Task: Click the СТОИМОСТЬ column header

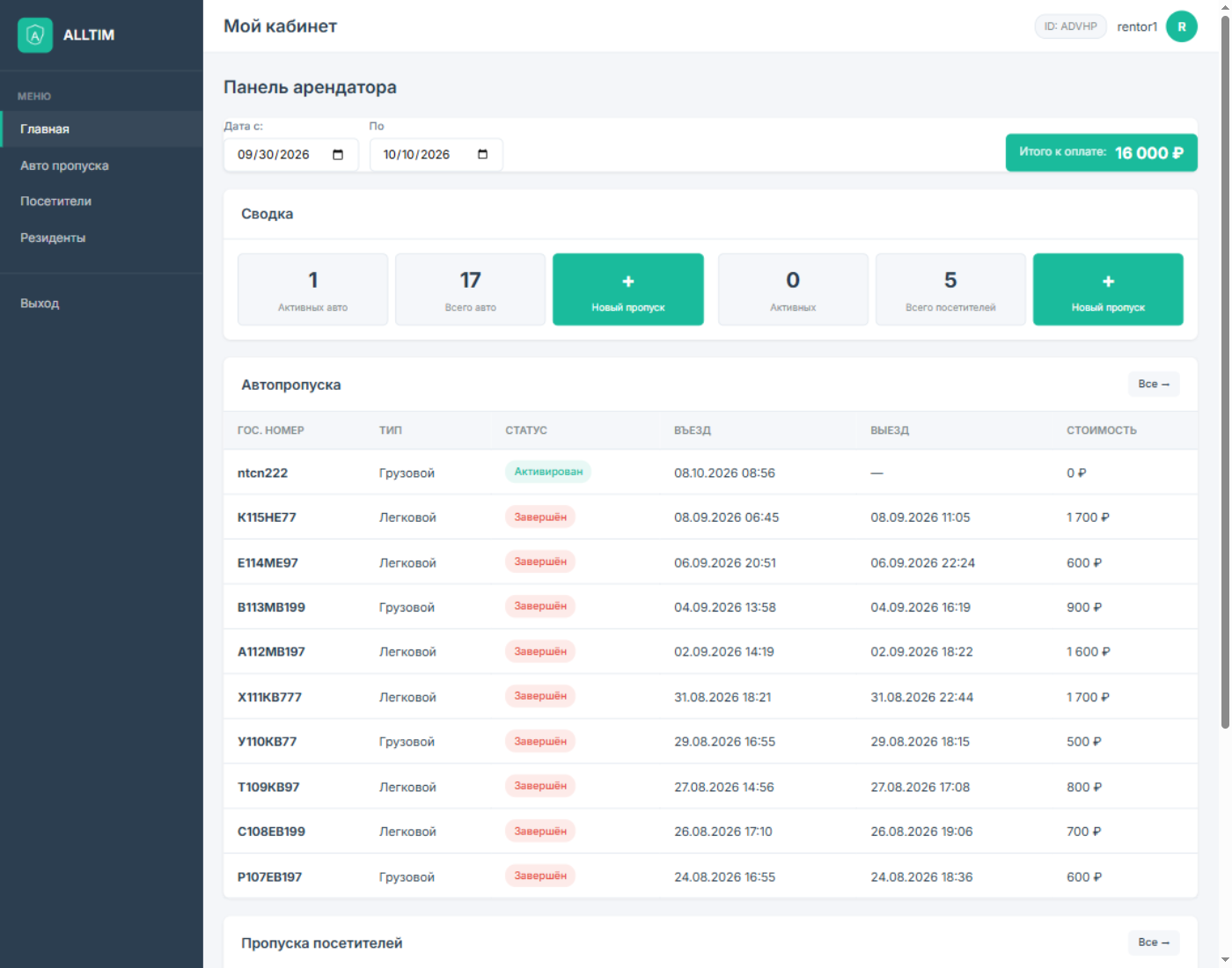Action: pyautogui.click(x=1102, y=430)
